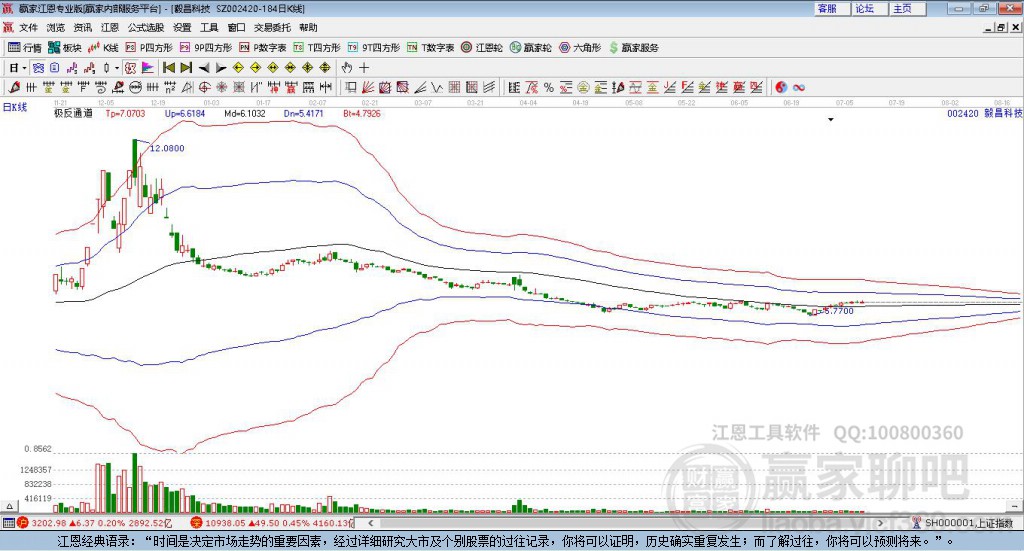Open the P四方形 tool
The image size is (1024, 551).
tap(148, 48)
